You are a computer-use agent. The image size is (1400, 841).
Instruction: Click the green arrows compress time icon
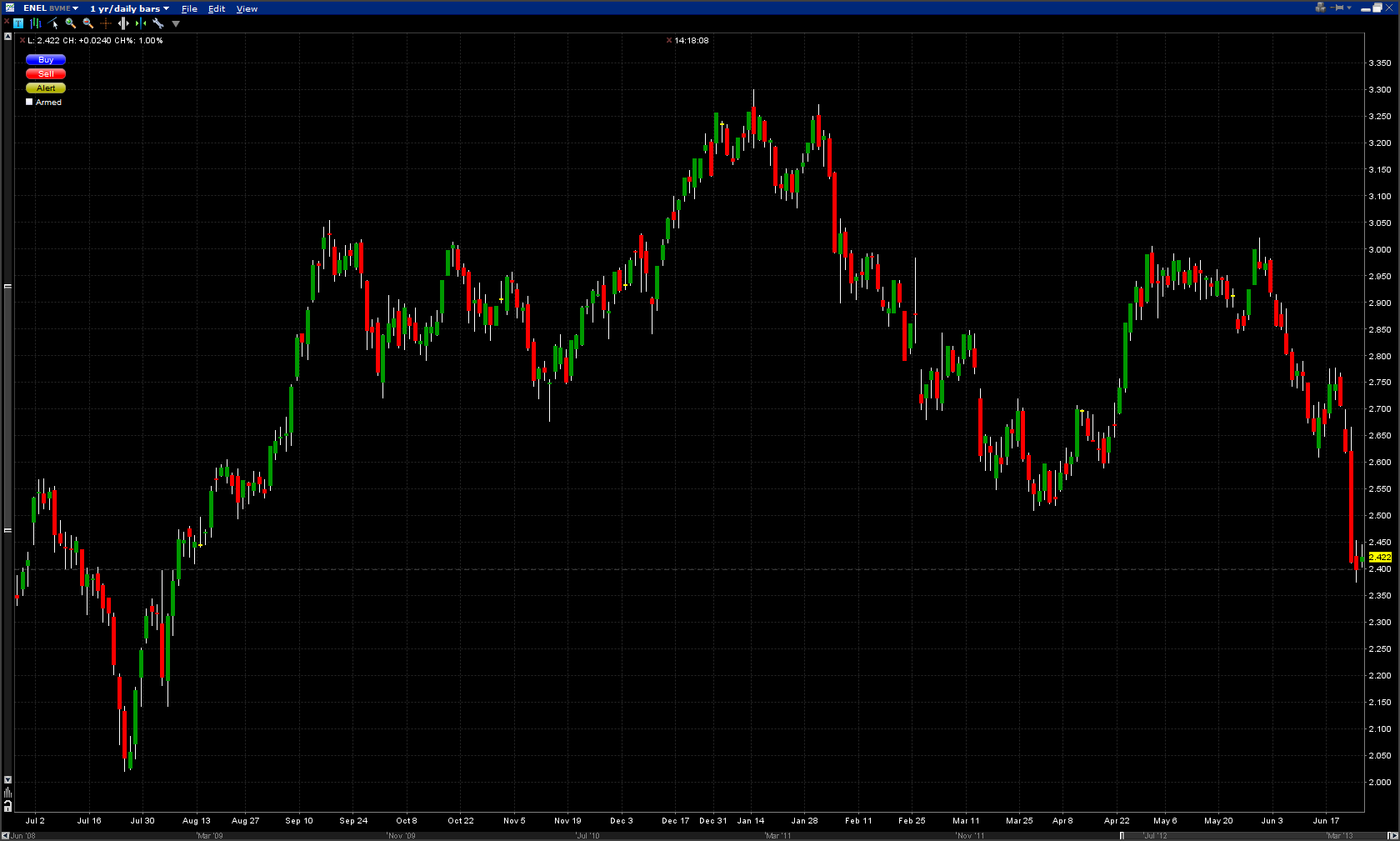141,23
